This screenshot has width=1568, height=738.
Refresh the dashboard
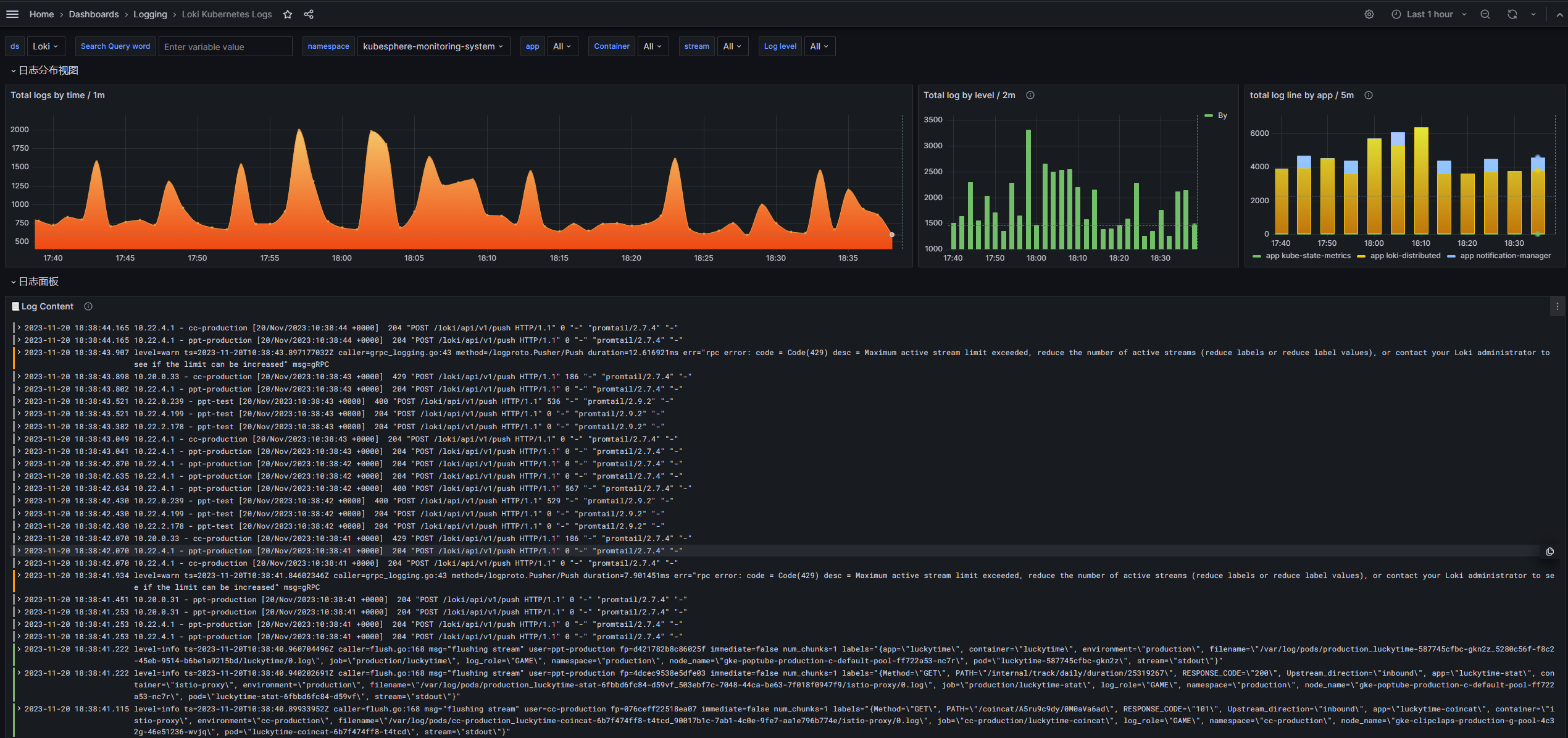click(x=1512, y=14)
